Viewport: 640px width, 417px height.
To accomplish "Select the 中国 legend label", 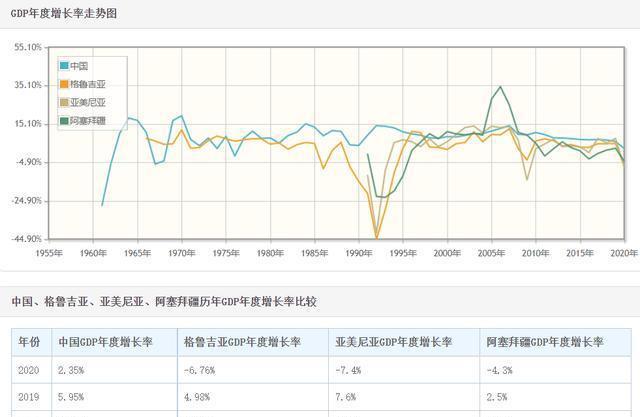I will 79,66.
